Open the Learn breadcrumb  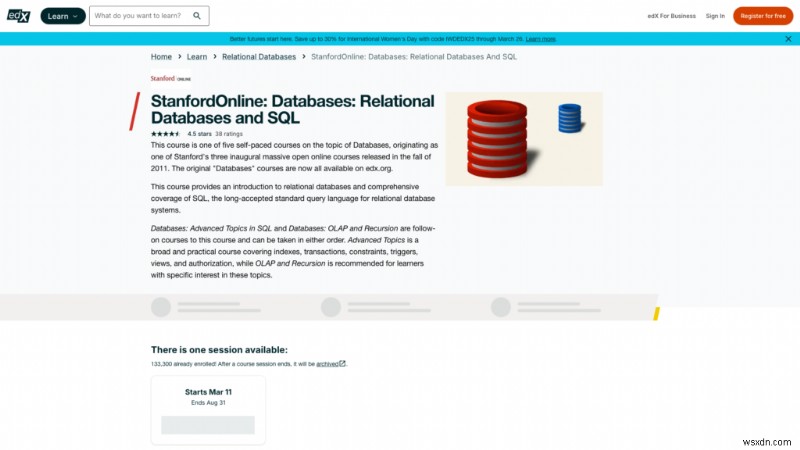click(197, 57)
